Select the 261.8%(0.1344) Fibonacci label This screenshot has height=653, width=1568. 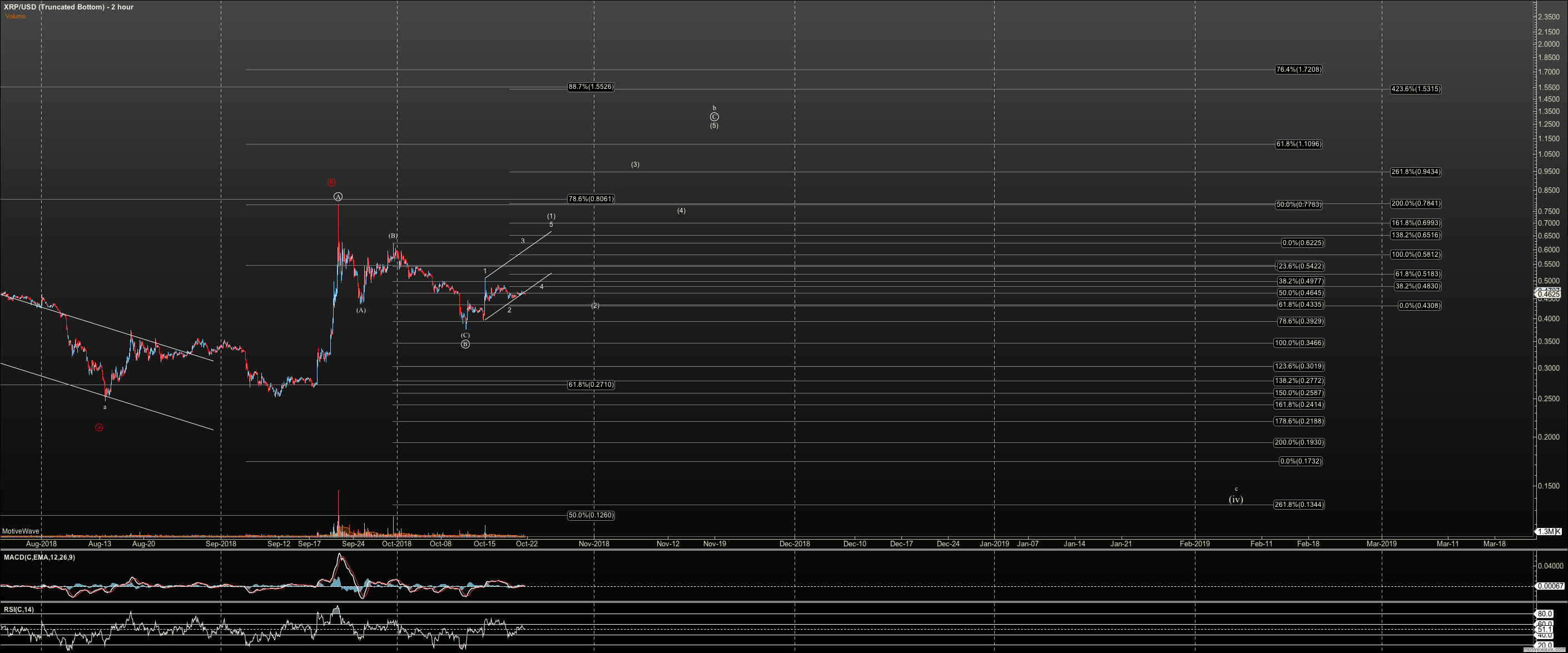1298,505
